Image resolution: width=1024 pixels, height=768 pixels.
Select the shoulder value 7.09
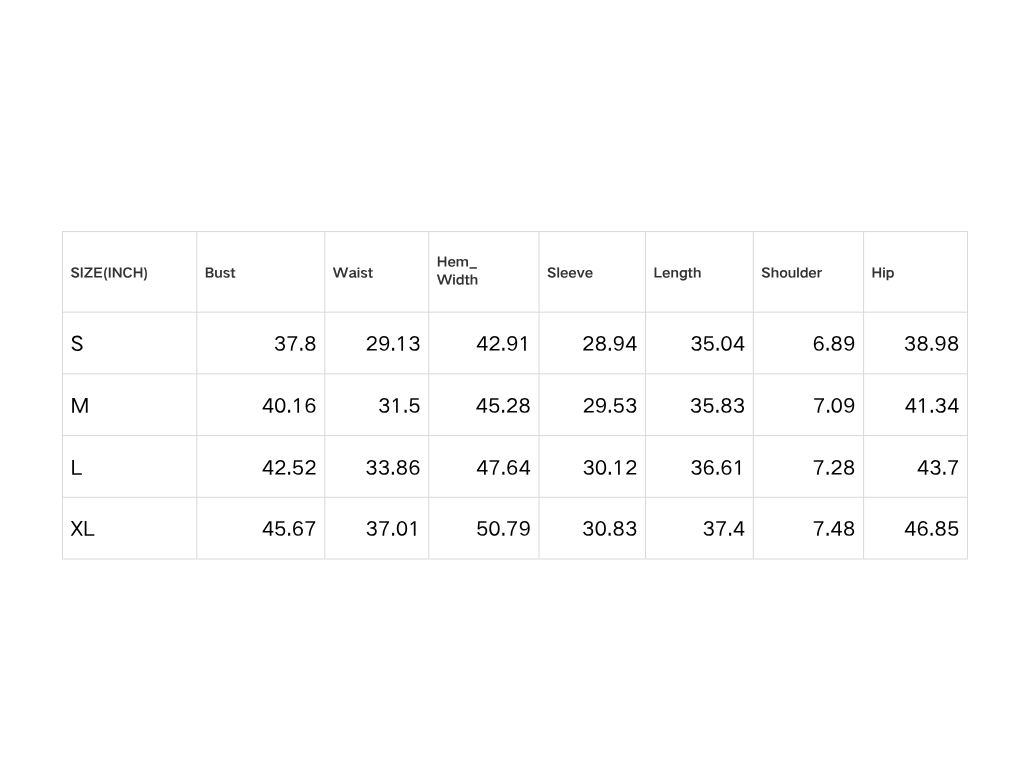pos(834,406)
